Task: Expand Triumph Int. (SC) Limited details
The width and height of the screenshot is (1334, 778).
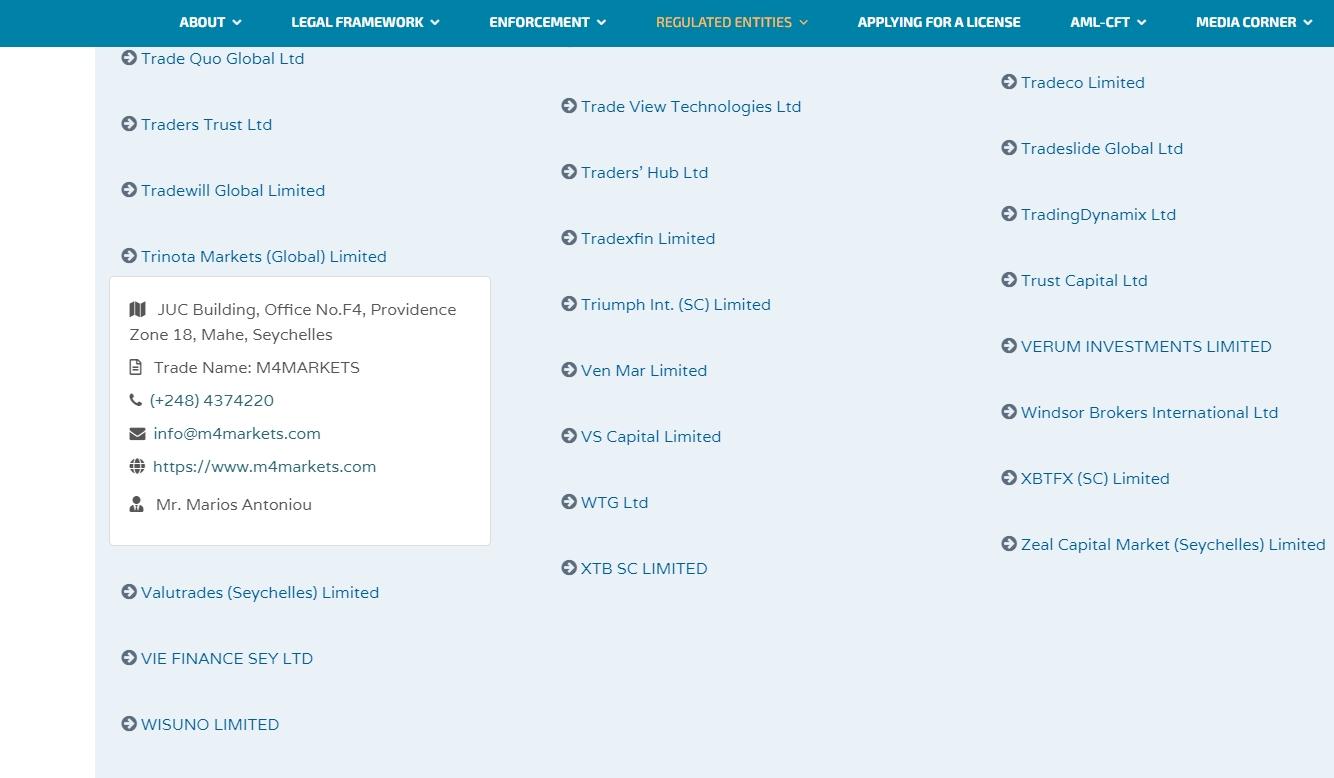Action: [x=676, y=304]
